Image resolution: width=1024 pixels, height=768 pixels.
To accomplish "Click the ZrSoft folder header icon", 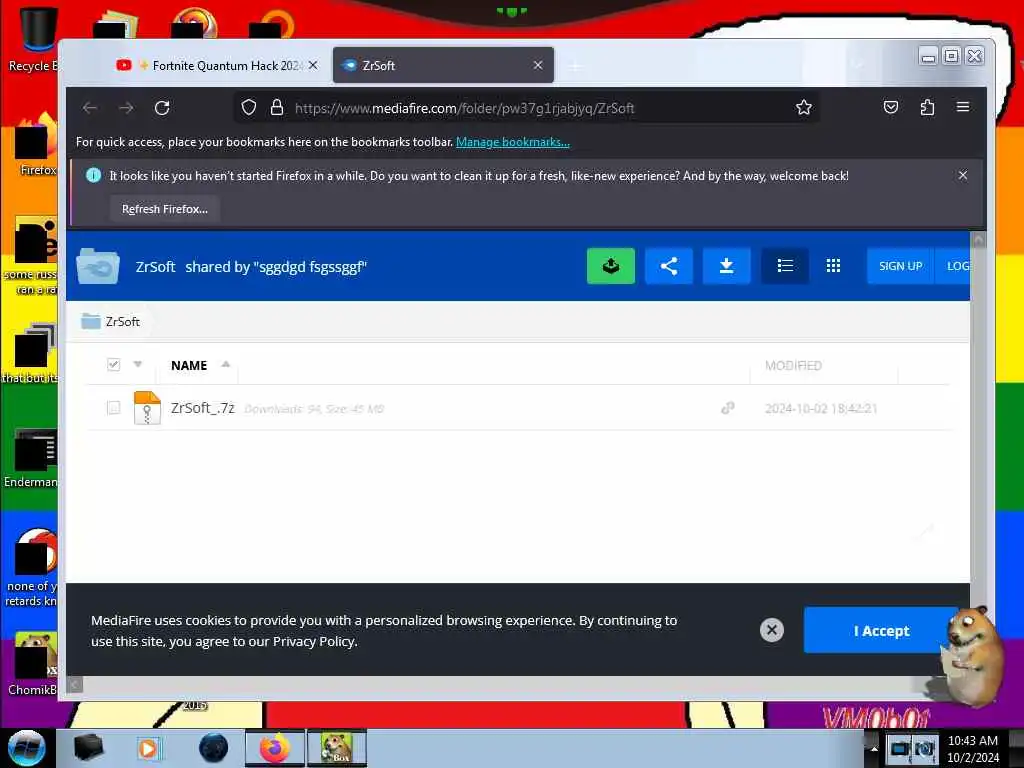I will [x=98, y=266].
